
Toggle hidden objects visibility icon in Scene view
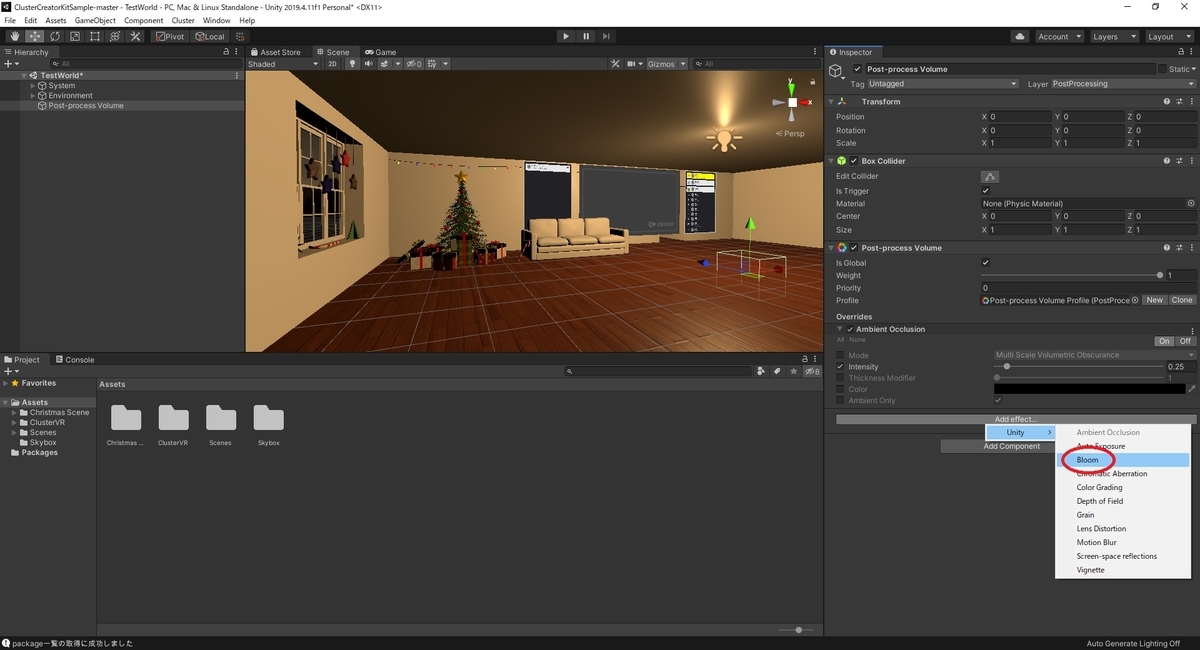[x=413, y=64]
